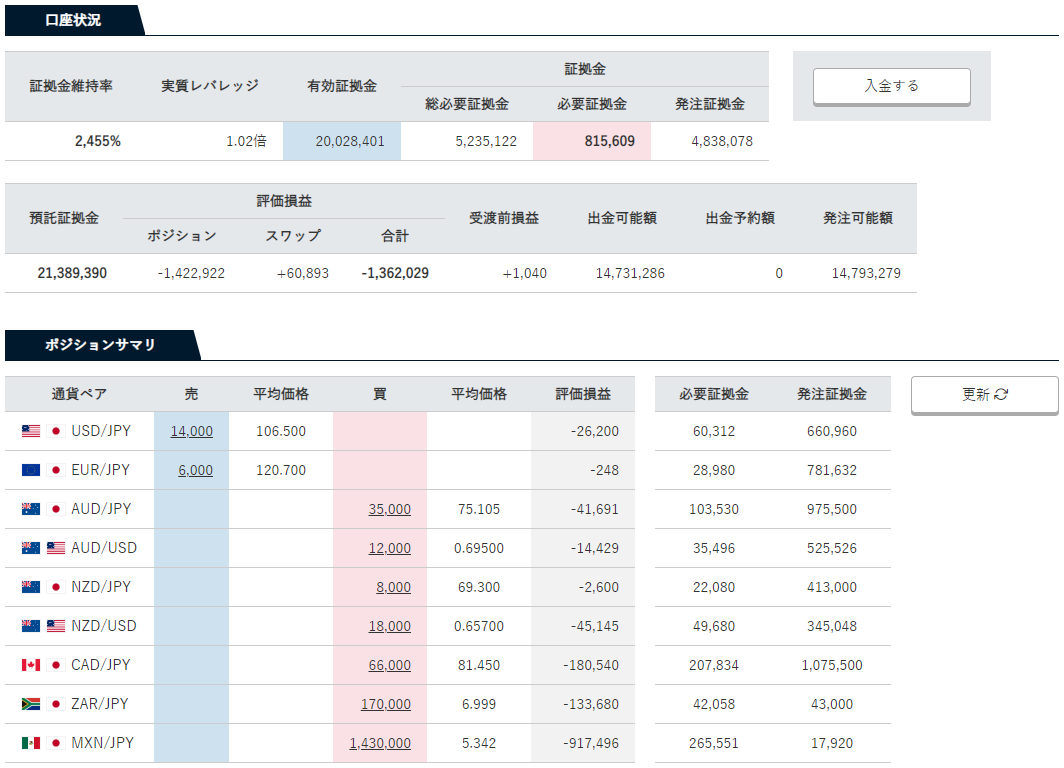Click the Japan flag in USD/JPY row
This screenshot has height=768, width=1064.
point(56,431)
